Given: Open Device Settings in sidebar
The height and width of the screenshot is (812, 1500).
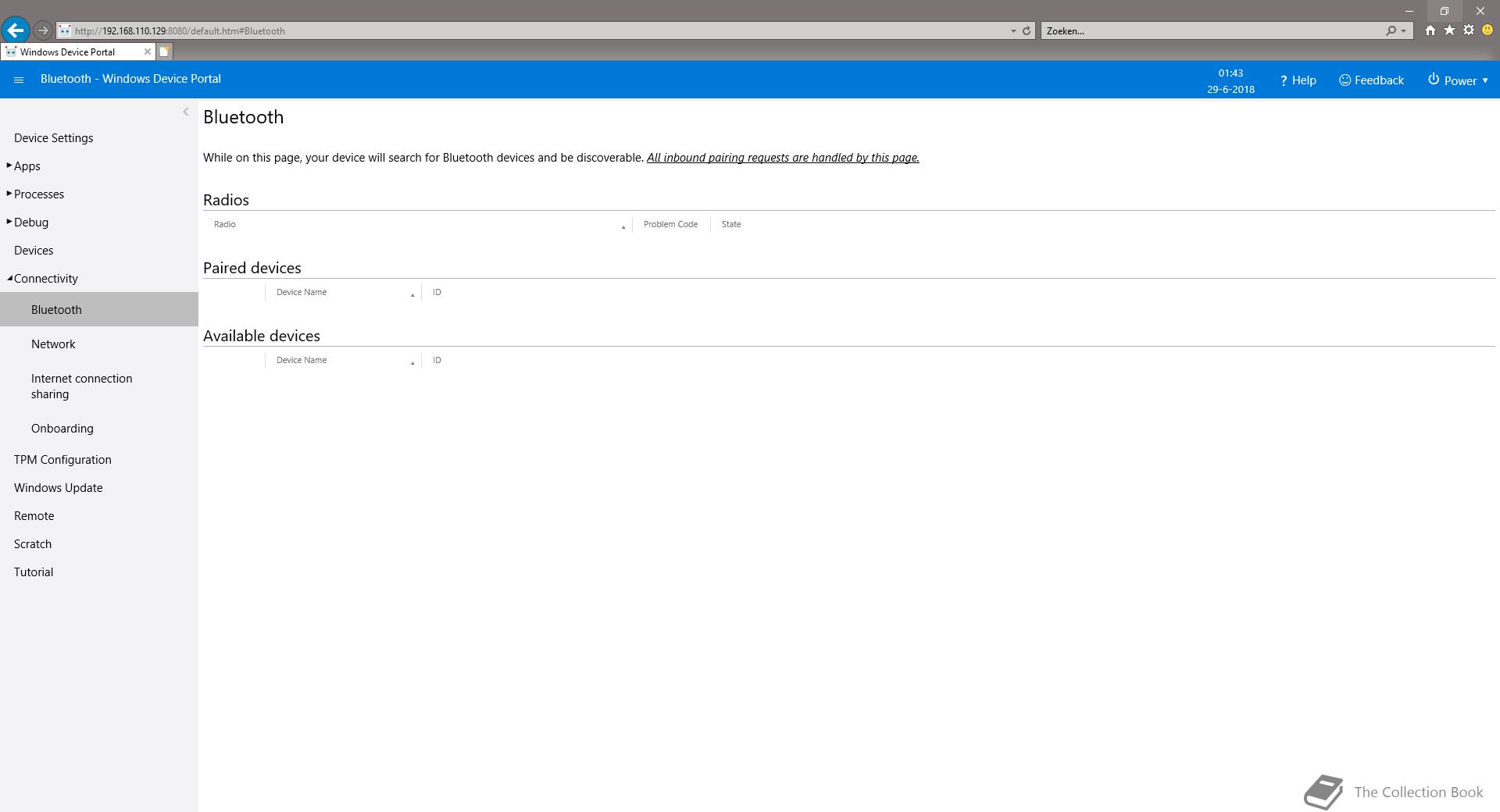Looking at the screenshot, I should (x=53, y=138).
